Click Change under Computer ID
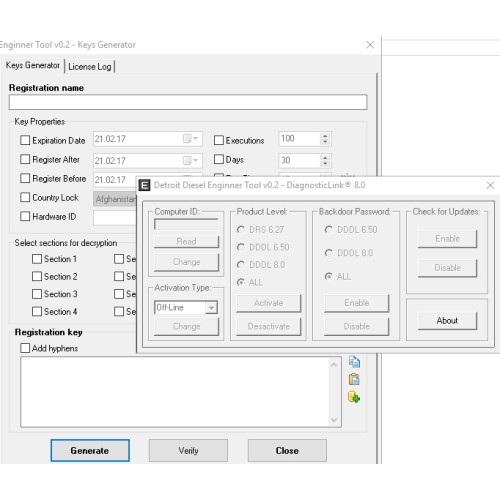This screenshot has width=500, height=500. (x=186, y=262)
